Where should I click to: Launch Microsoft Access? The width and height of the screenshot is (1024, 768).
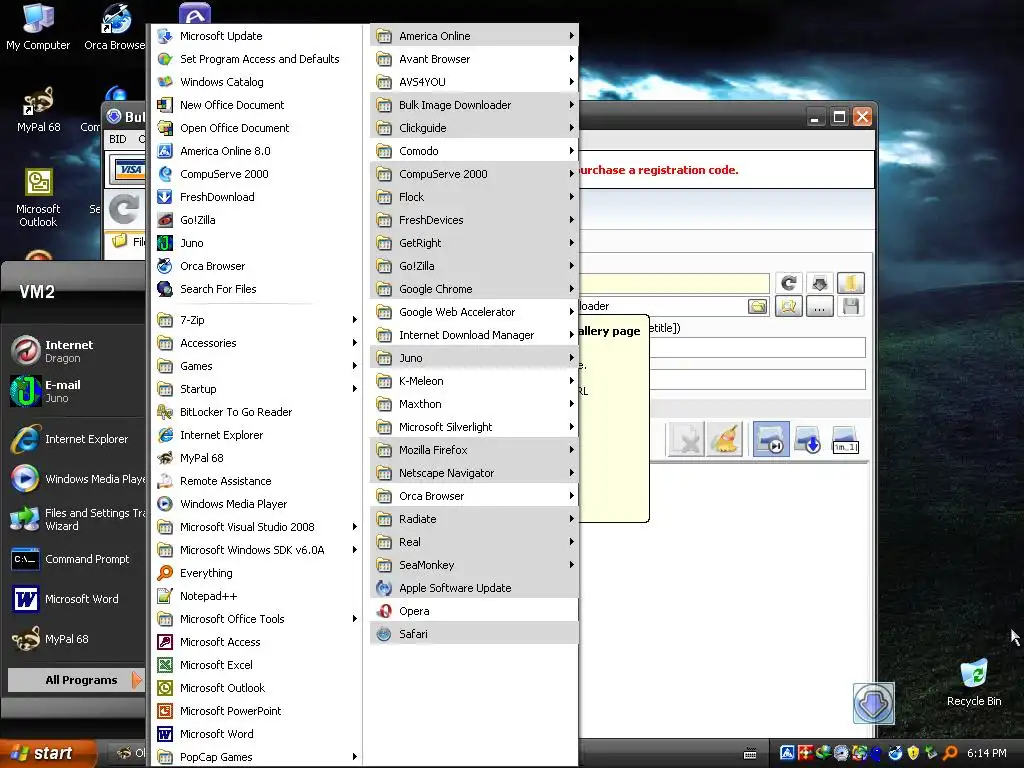pyautogui.click(x=256, y=642)
